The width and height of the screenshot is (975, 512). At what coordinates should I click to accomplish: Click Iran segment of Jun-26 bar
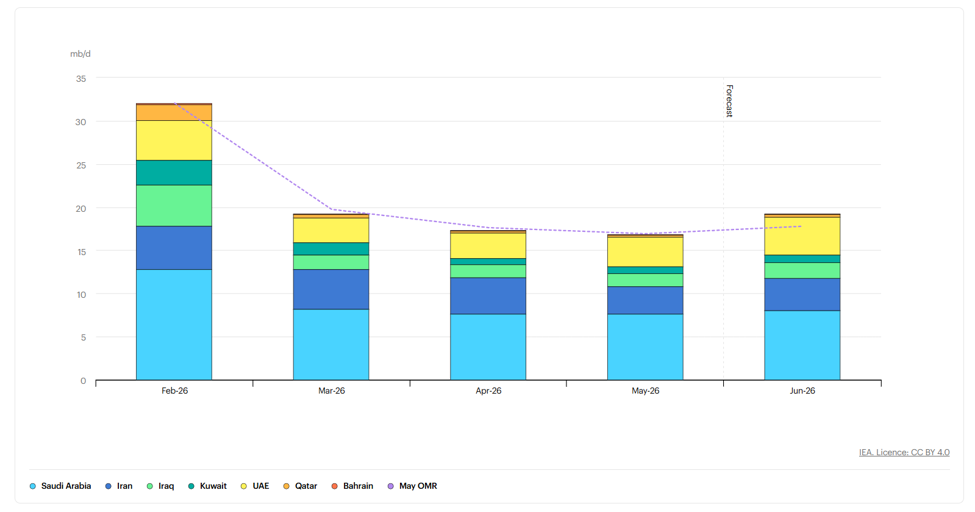click(x=802, y=295)
